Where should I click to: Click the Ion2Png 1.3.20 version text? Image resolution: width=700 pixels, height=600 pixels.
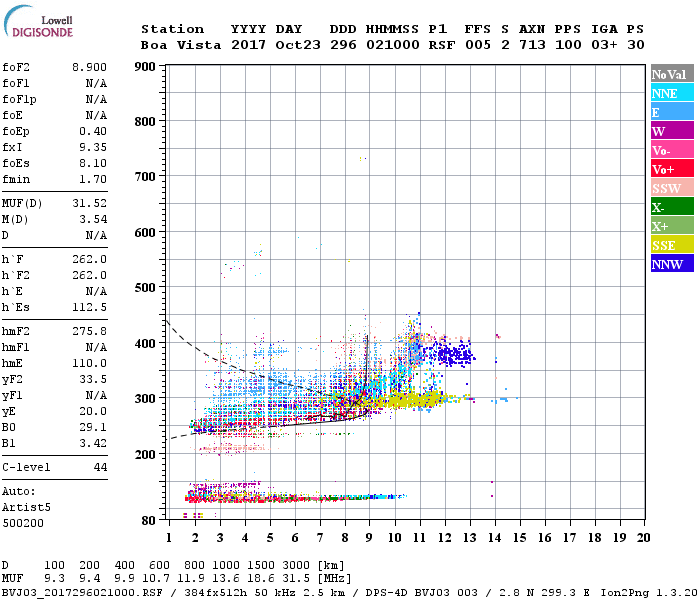click(x=649, y=592)
